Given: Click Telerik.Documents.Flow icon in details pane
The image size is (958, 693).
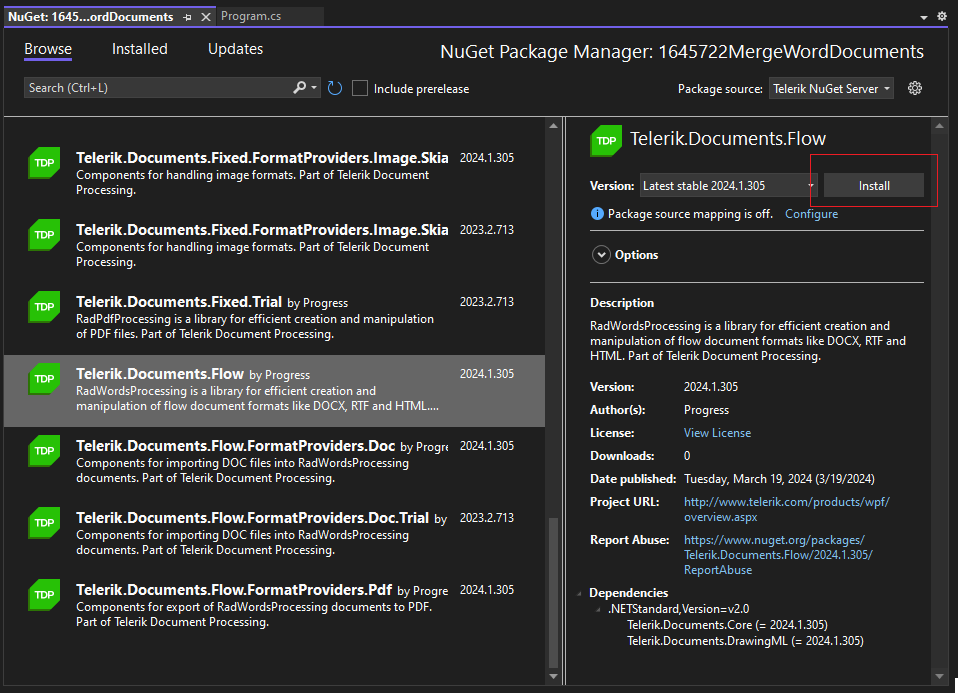Looking at the screenshot, I should tap(606, 140).
